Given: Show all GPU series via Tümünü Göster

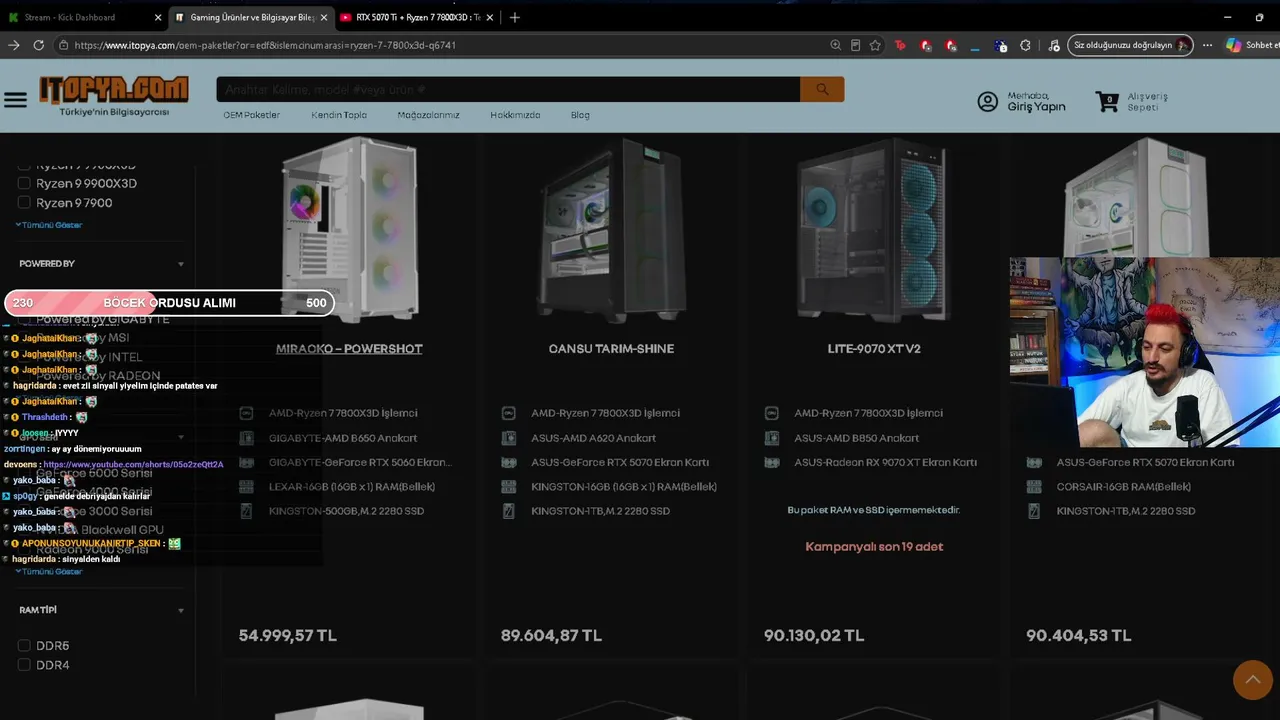Looking at the screenshot, I should tap(49, 571).
